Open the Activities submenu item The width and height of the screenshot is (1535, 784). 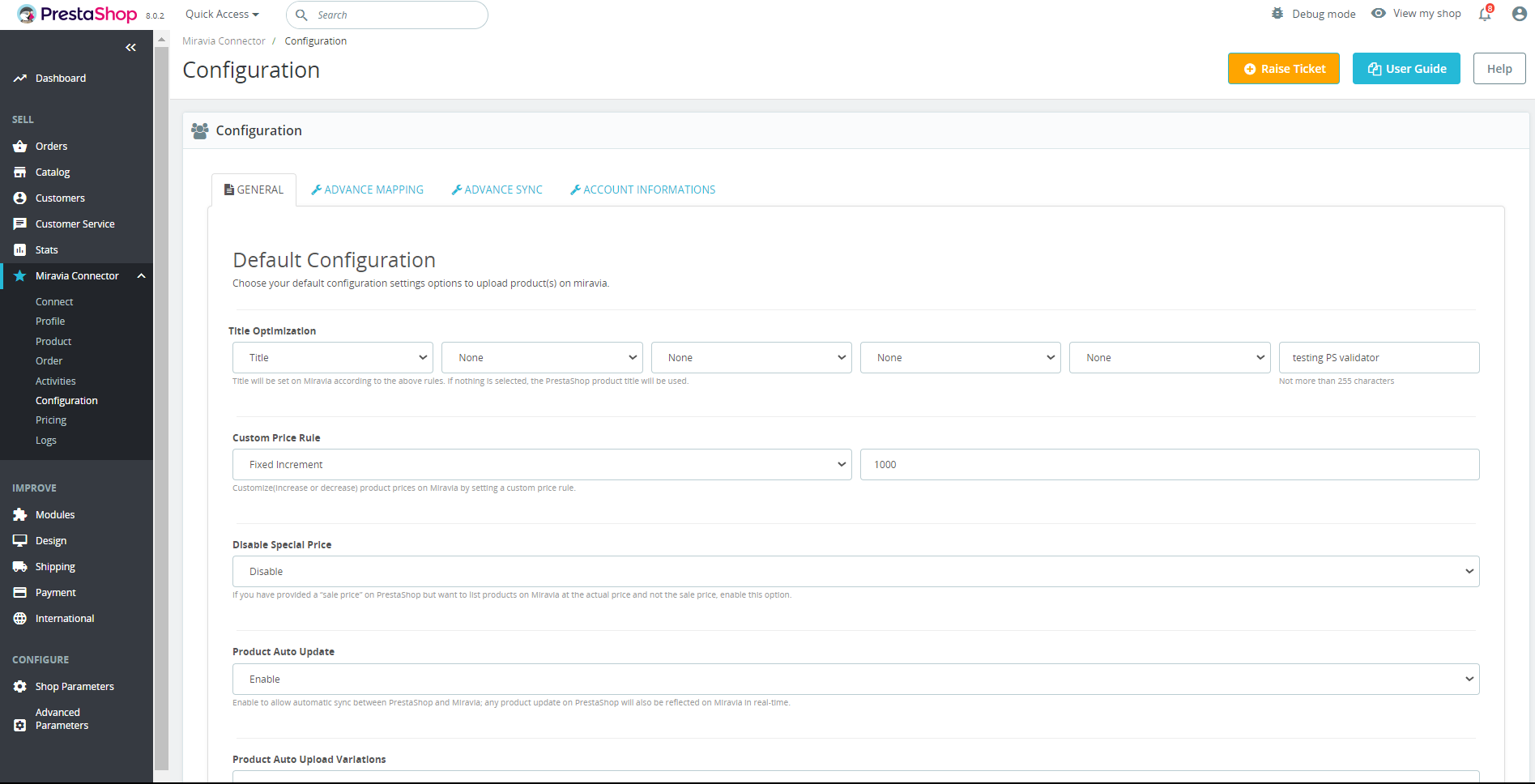[56, 381]
